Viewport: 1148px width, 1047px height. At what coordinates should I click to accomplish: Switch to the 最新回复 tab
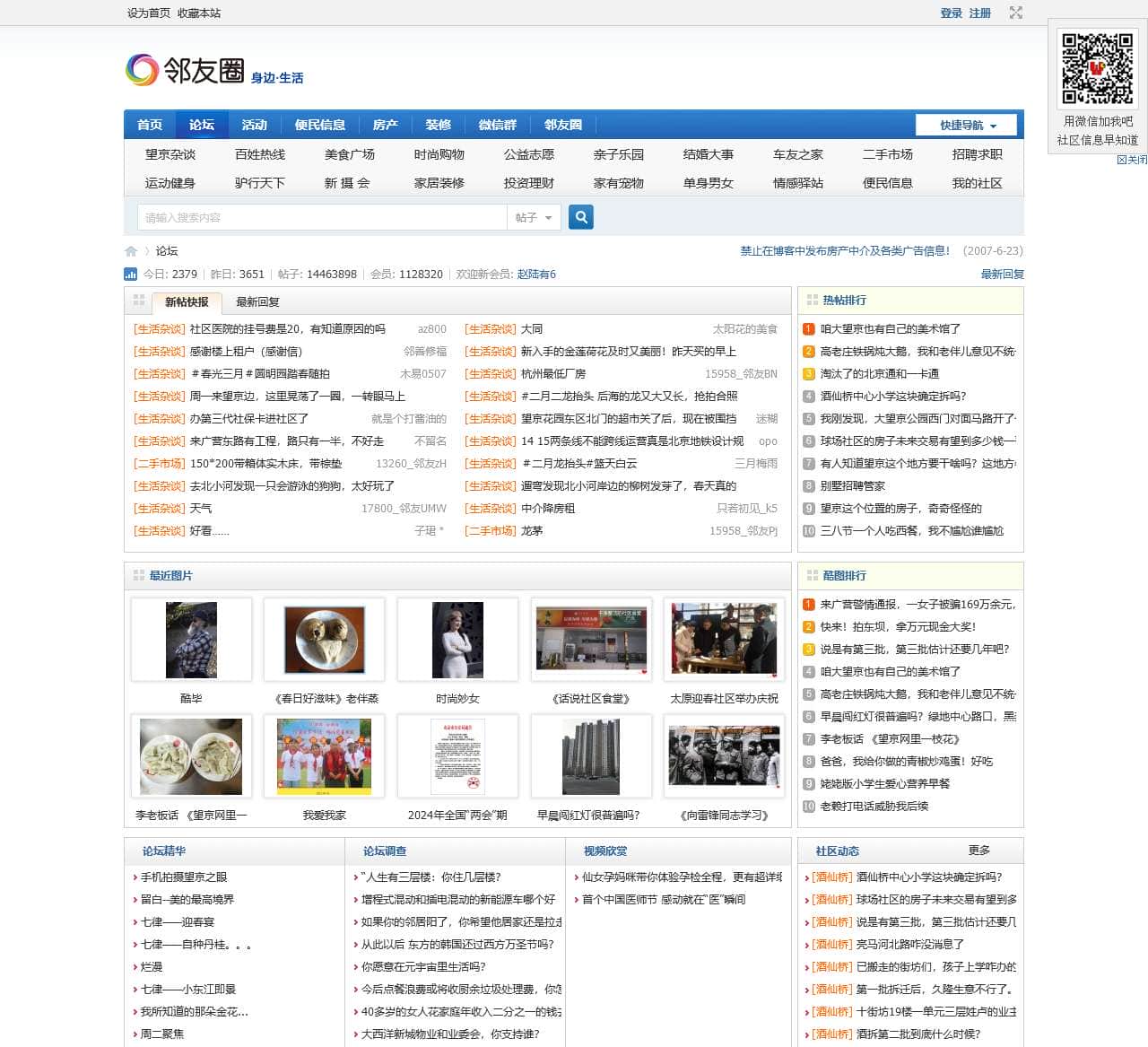coord(257,302)
